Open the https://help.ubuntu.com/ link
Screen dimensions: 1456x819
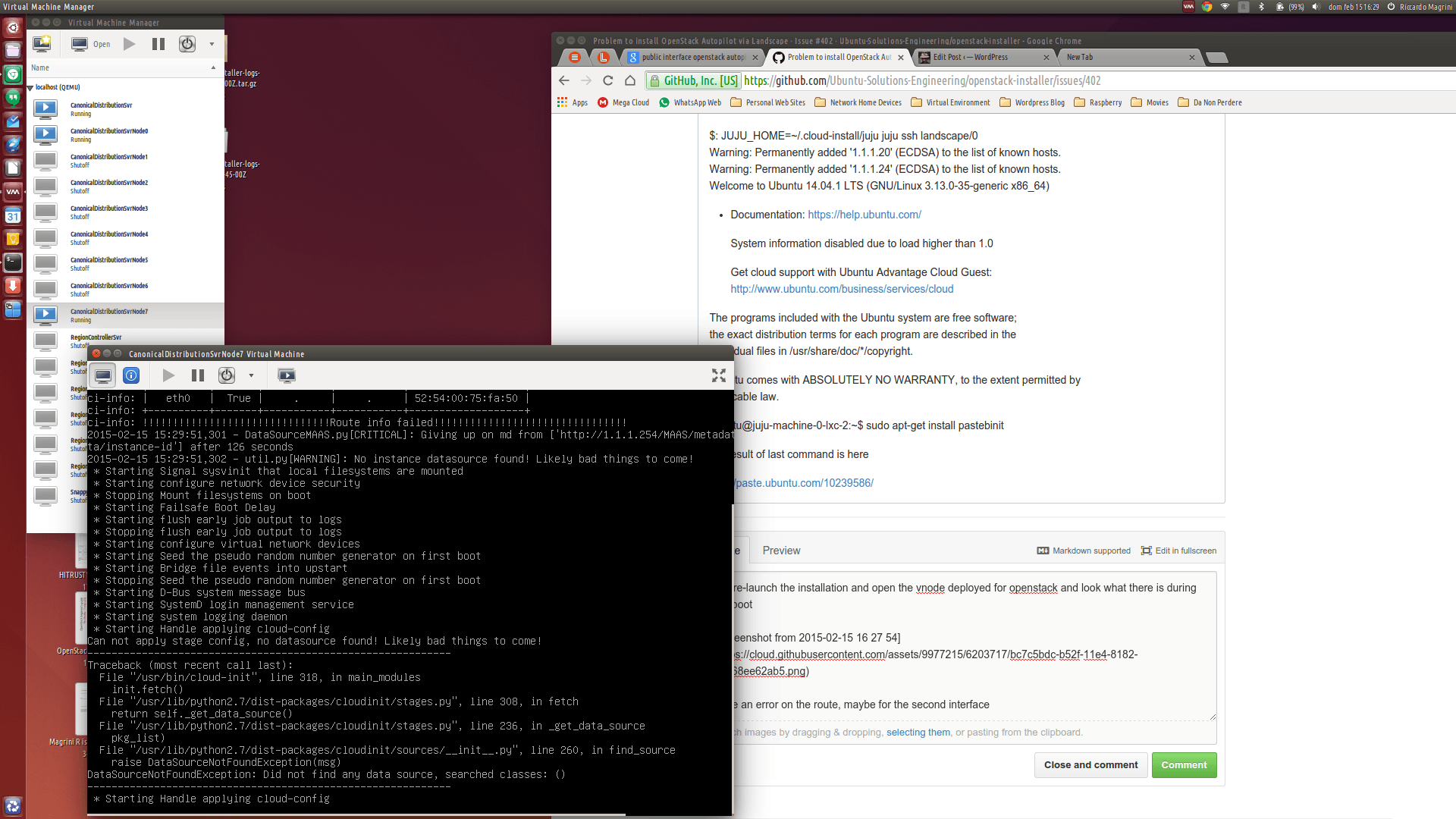(x=864, y=215)
